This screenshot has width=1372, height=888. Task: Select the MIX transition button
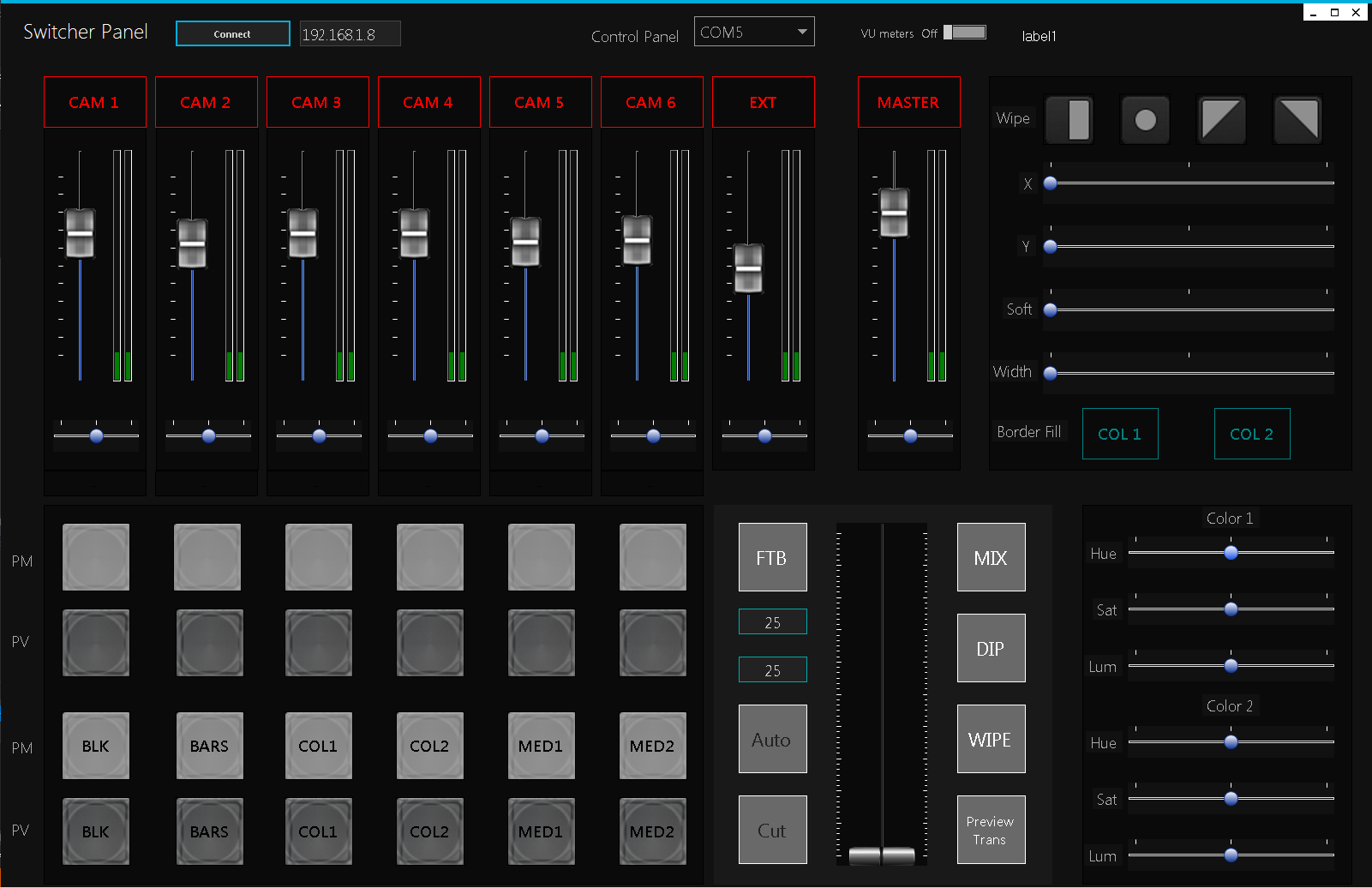tap(991, 557)
